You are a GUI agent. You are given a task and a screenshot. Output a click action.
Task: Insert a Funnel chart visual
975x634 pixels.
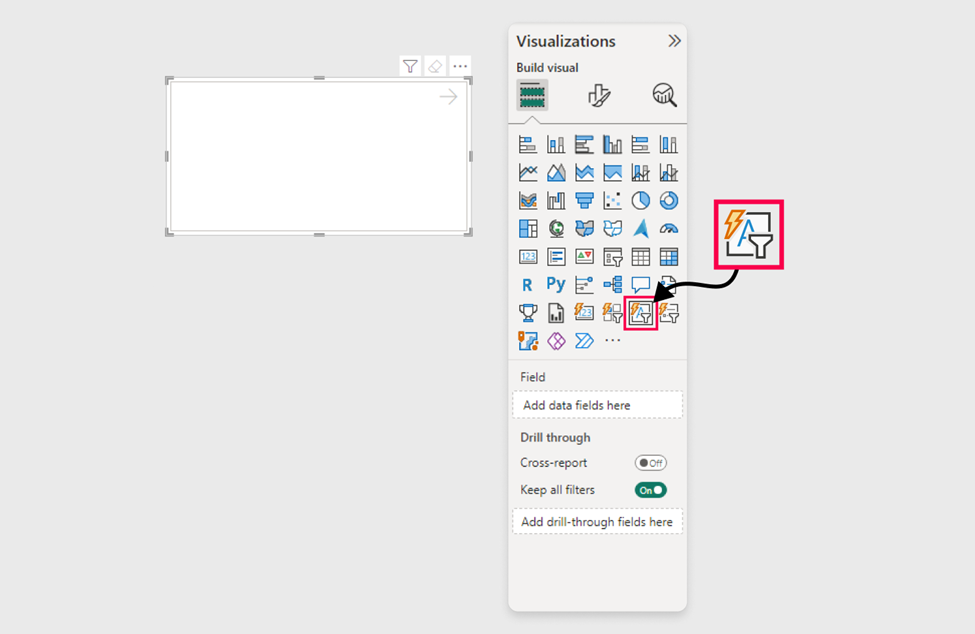(585, 201)
